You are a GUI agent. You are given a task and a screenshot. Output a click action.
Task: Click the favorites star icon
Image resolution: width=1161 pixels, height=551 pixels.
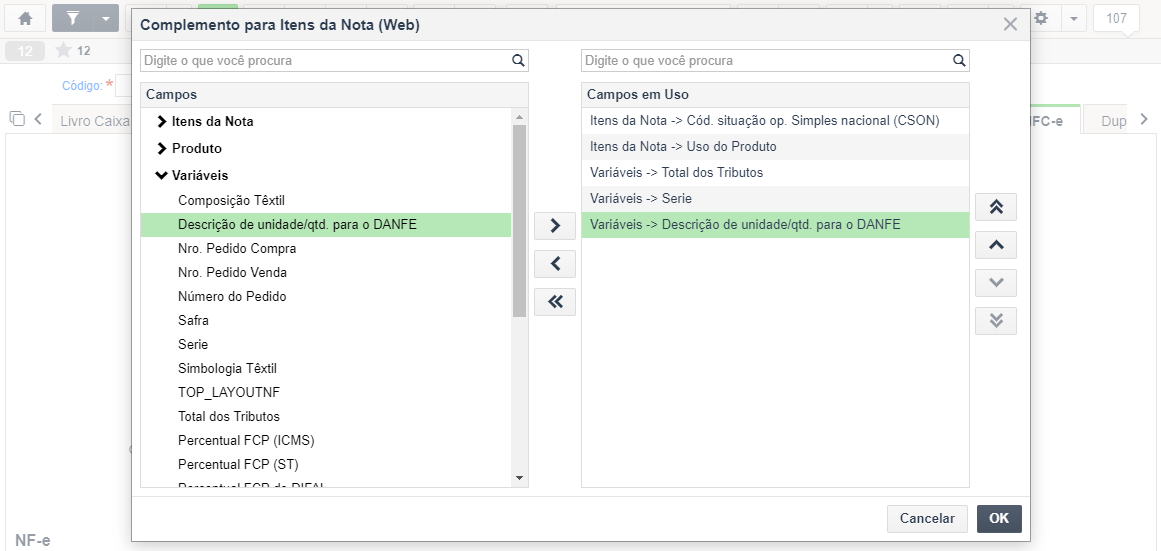(64, 50)
